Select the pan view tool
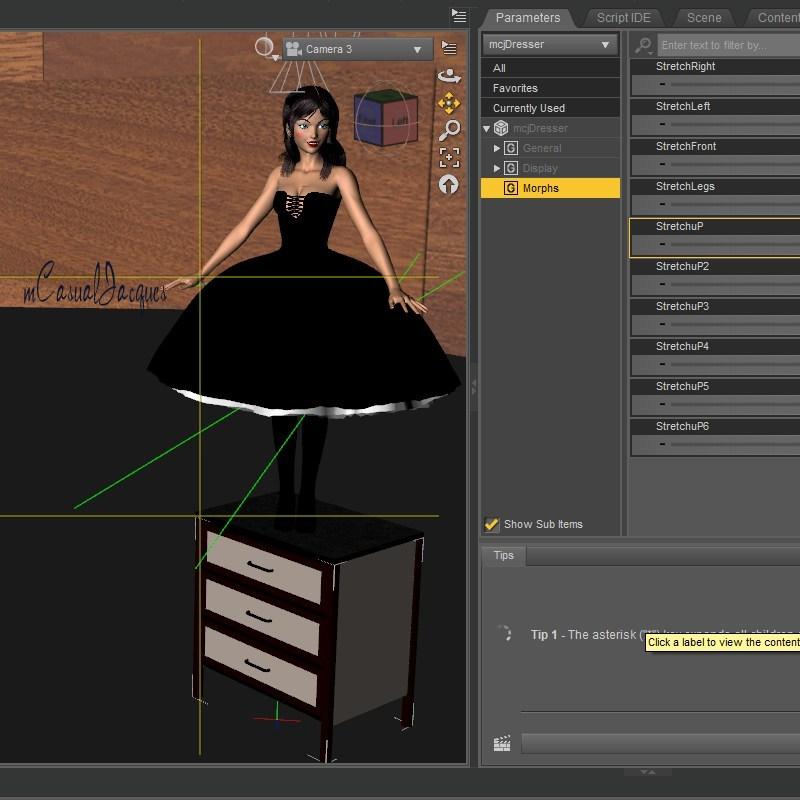Image resolution: width=800 pixels, height=800 pixels. tap(449, 103)
